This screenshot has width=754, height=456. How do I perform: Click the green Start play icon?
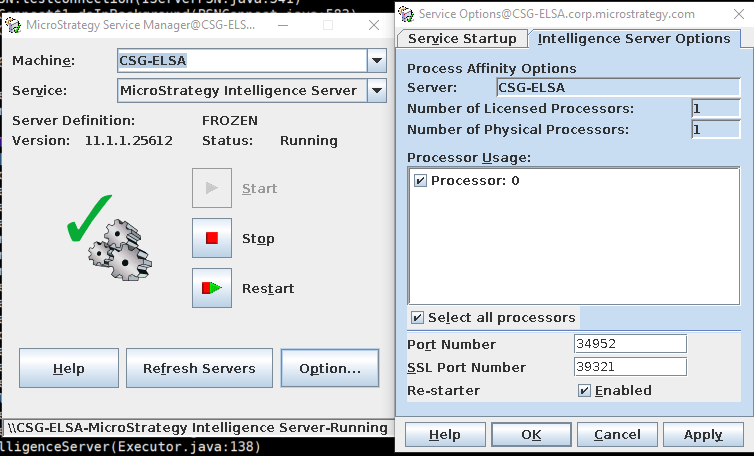click(x=211, y=188)
